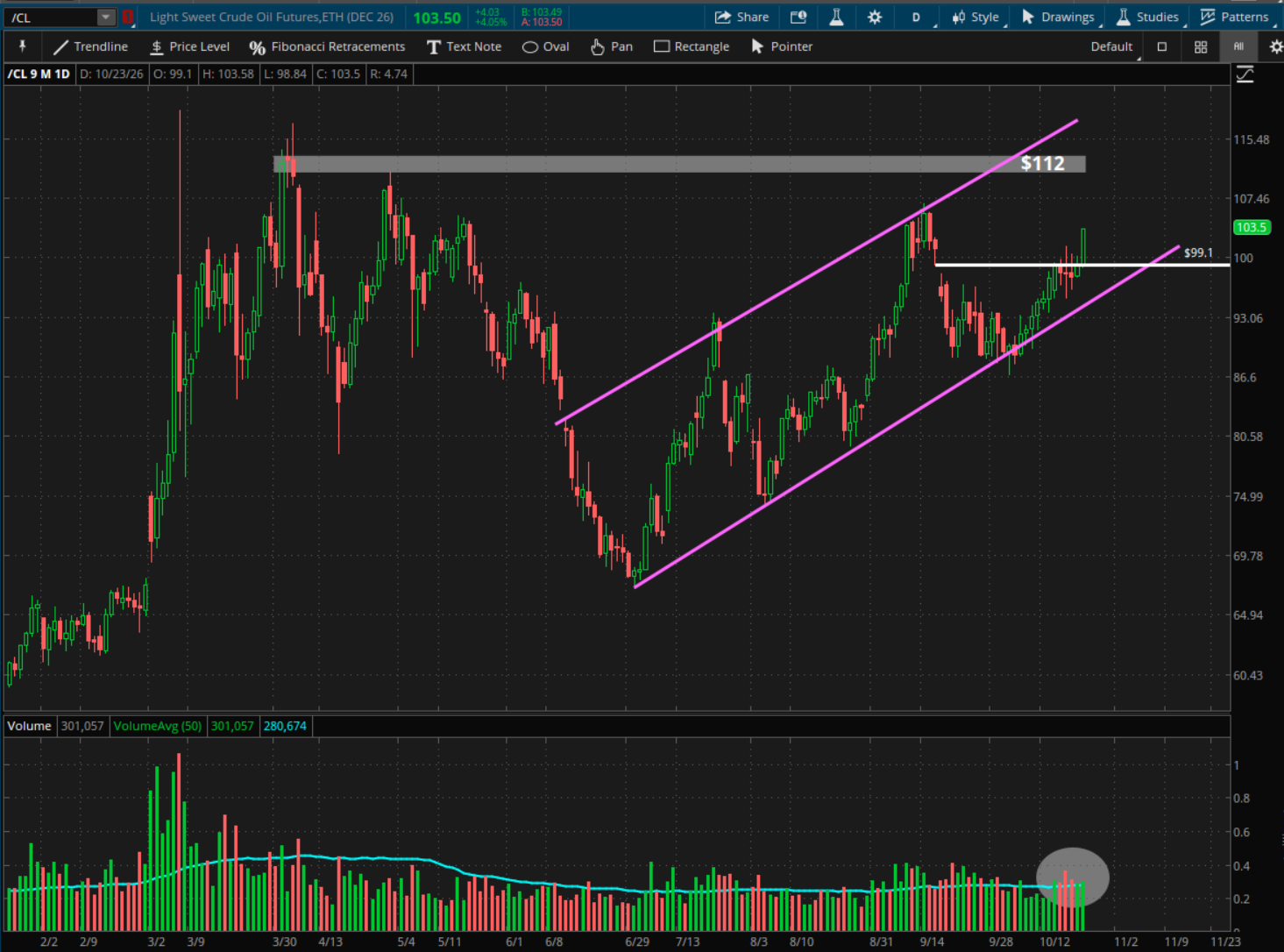Toggle the pin on the drawing toolbar
The image size is (1284, 952).
(22, 46)
